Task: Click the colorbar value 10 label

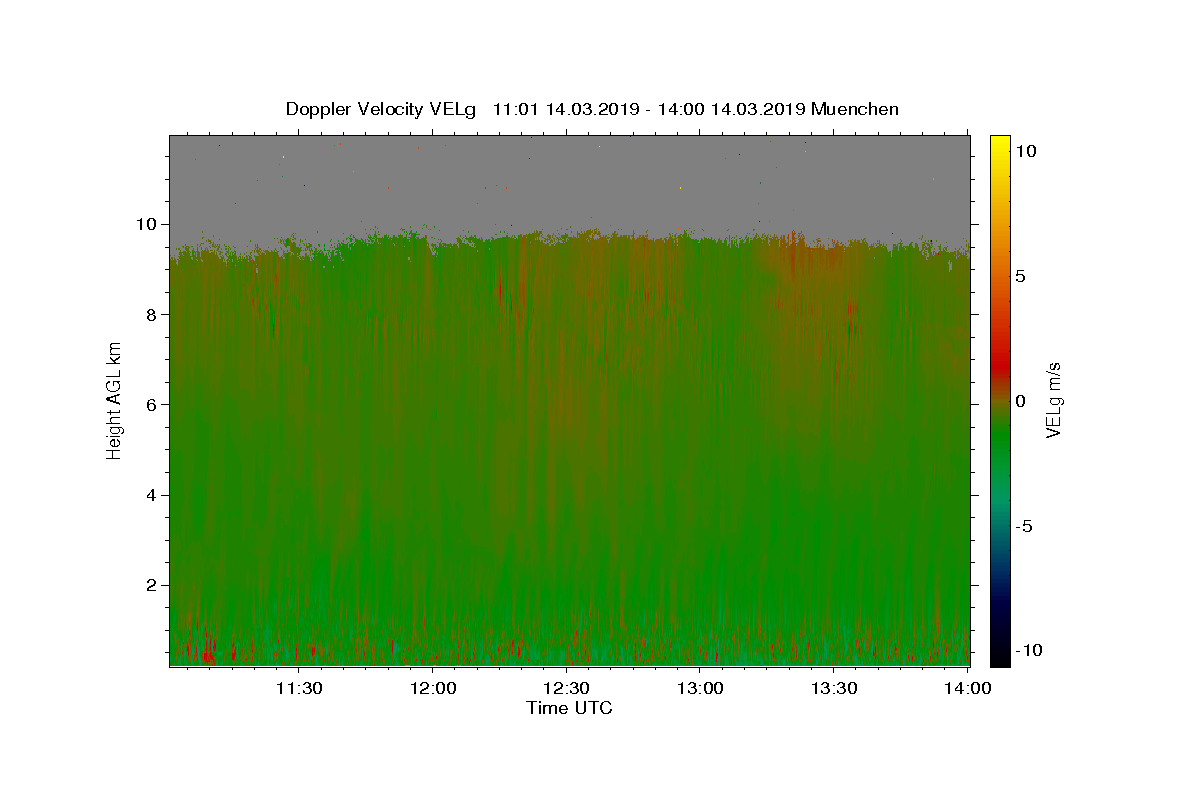Action: pyautogui.click(x=1025, y=151)
